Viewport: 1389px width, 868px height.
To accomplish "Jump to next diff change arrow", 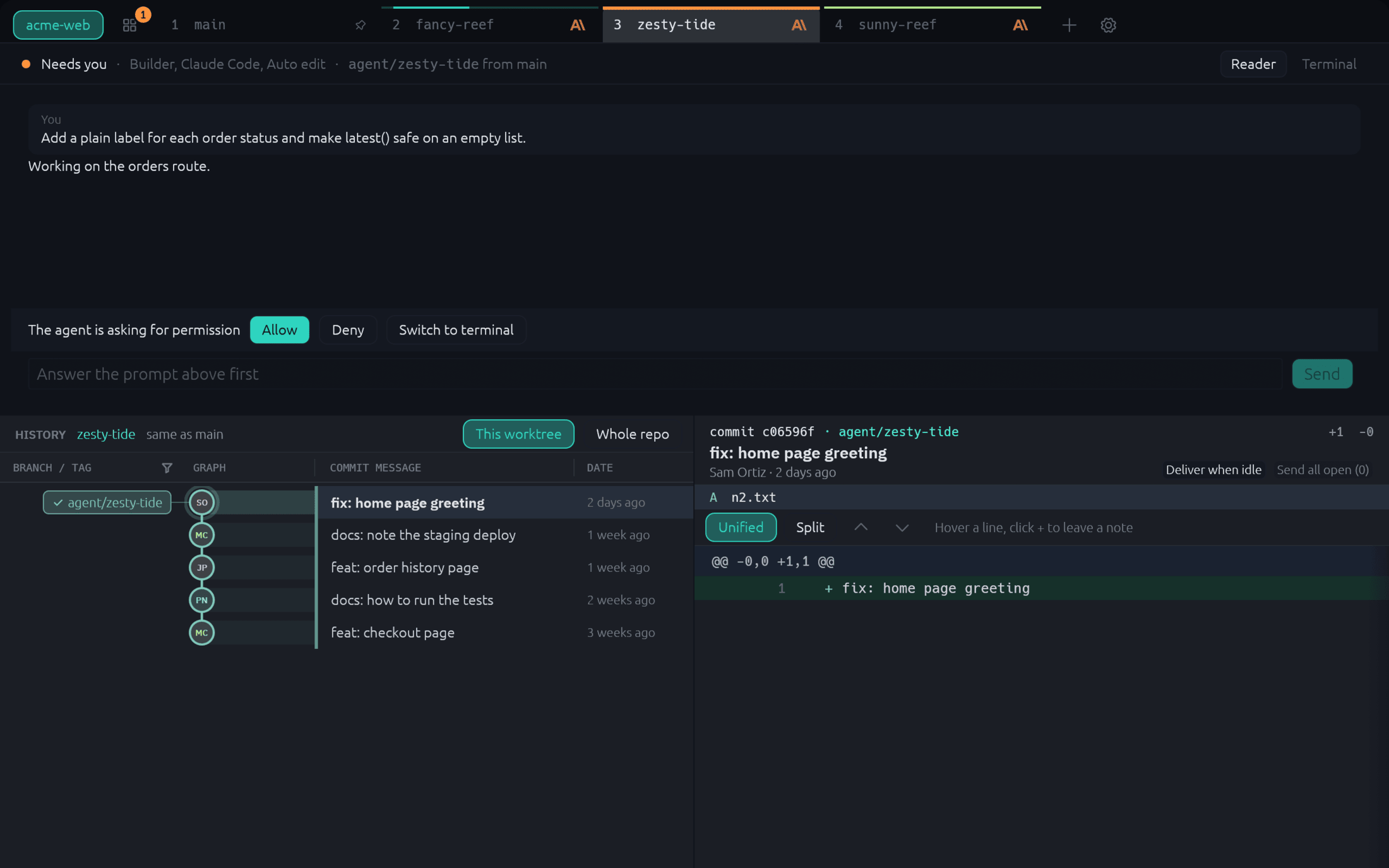I will point(902,527).
